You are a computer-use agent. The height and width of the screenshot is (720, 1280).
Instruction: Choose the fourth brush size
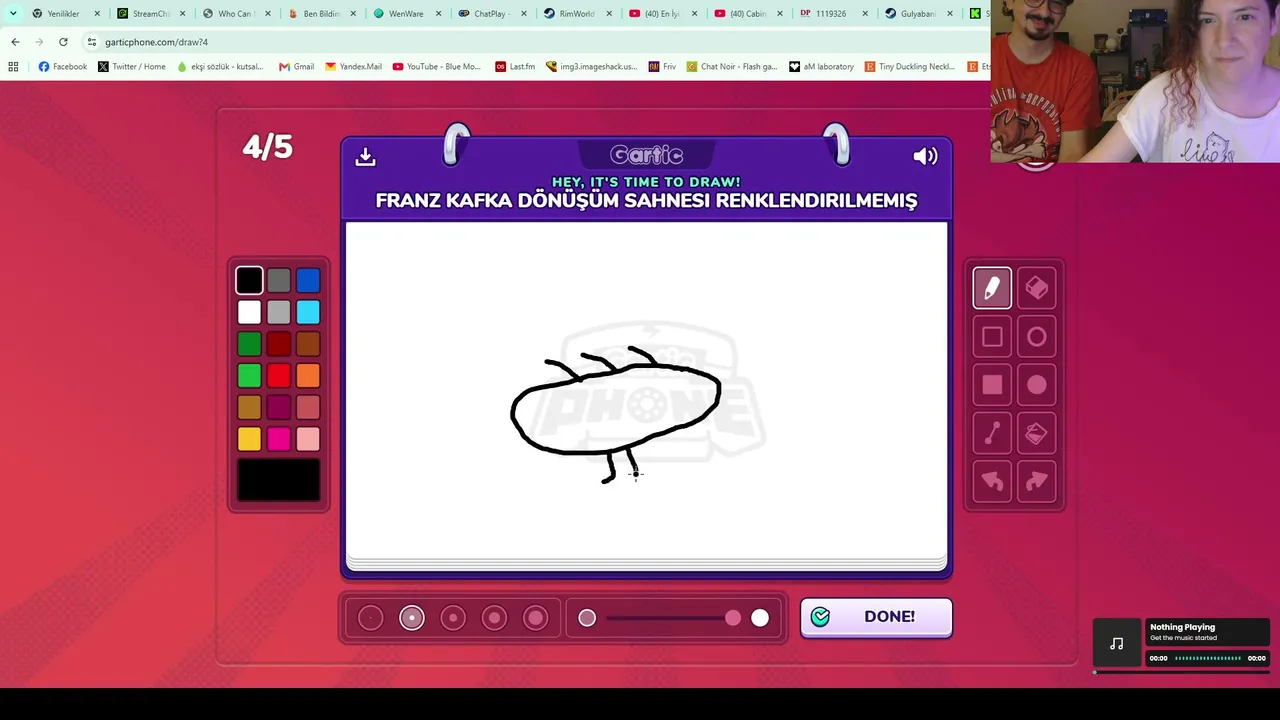pyautogui.click(x=494, y=618)
